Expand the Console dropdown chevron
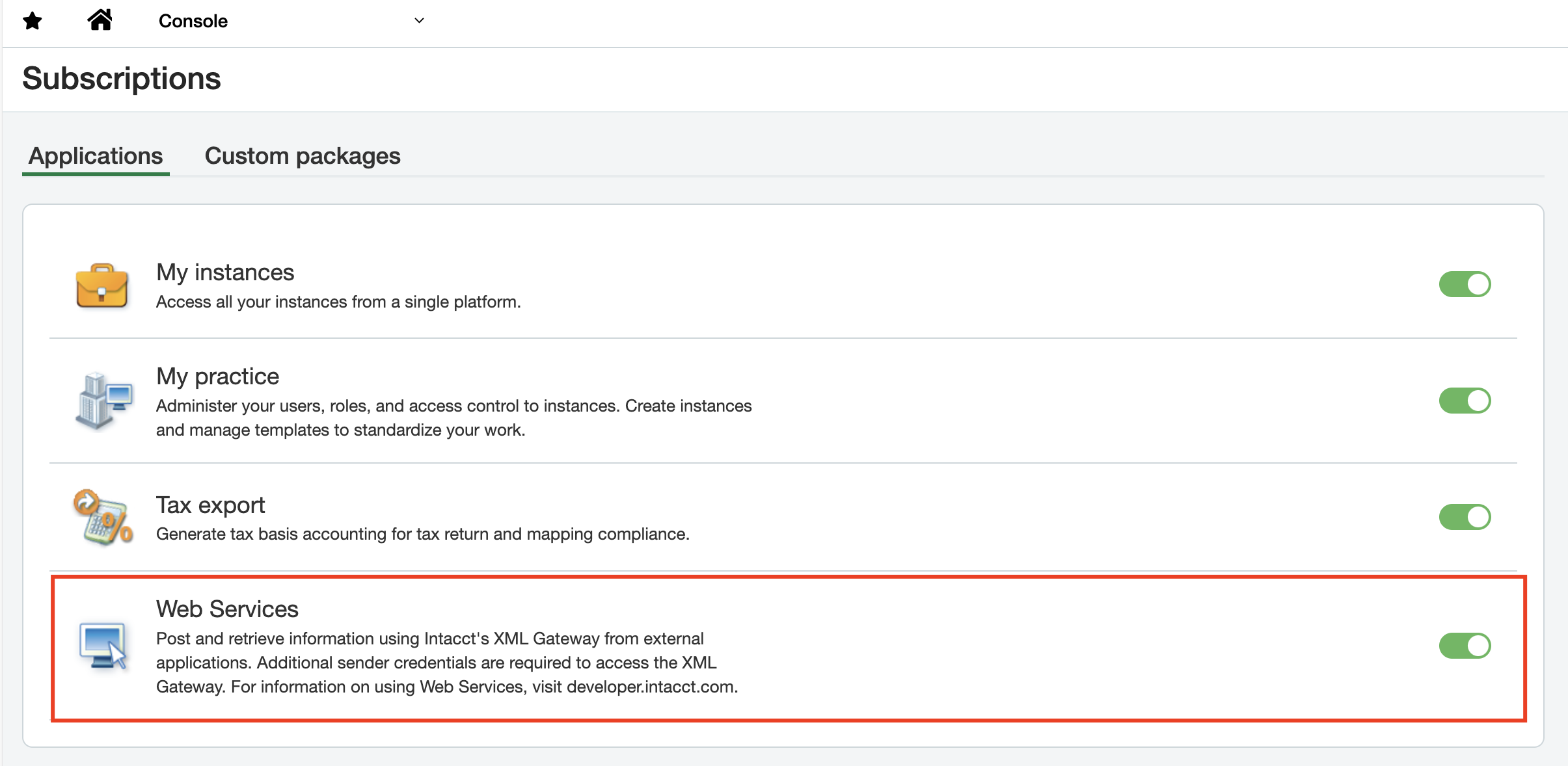Viewport: 1568px width, 766px height. coord(419,21)
